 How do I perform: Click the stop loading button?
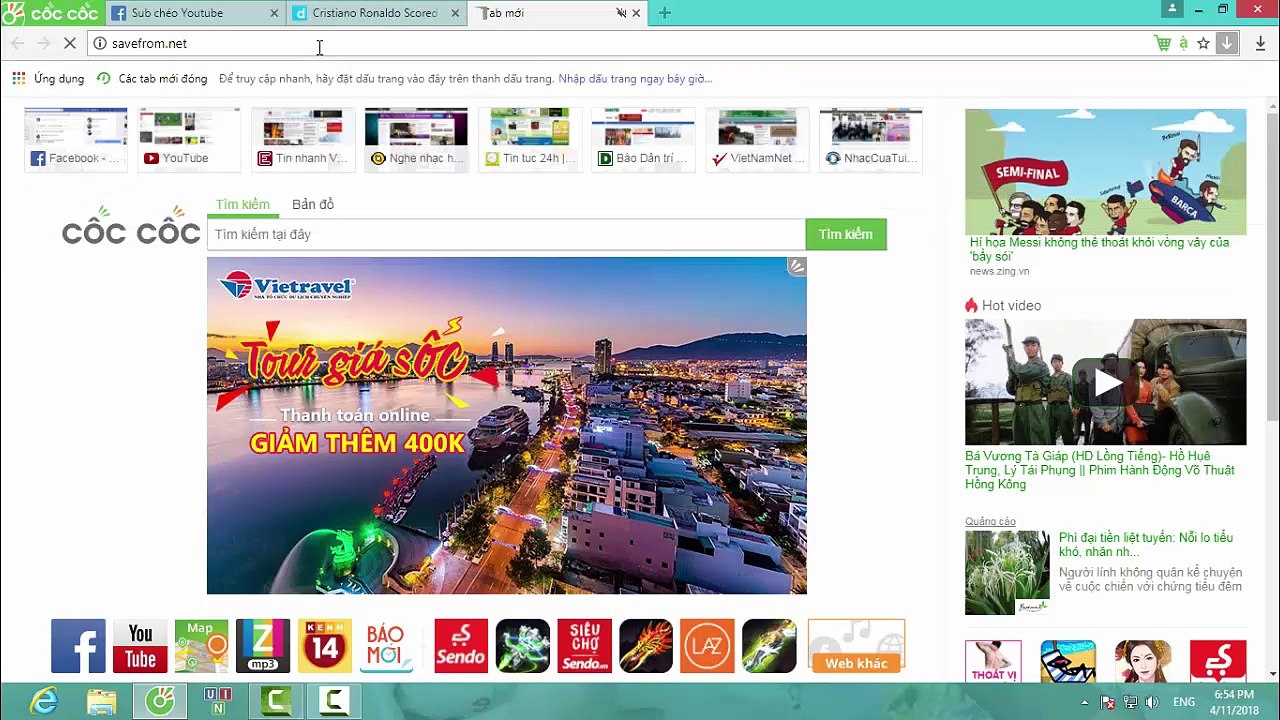click(71, 43)
